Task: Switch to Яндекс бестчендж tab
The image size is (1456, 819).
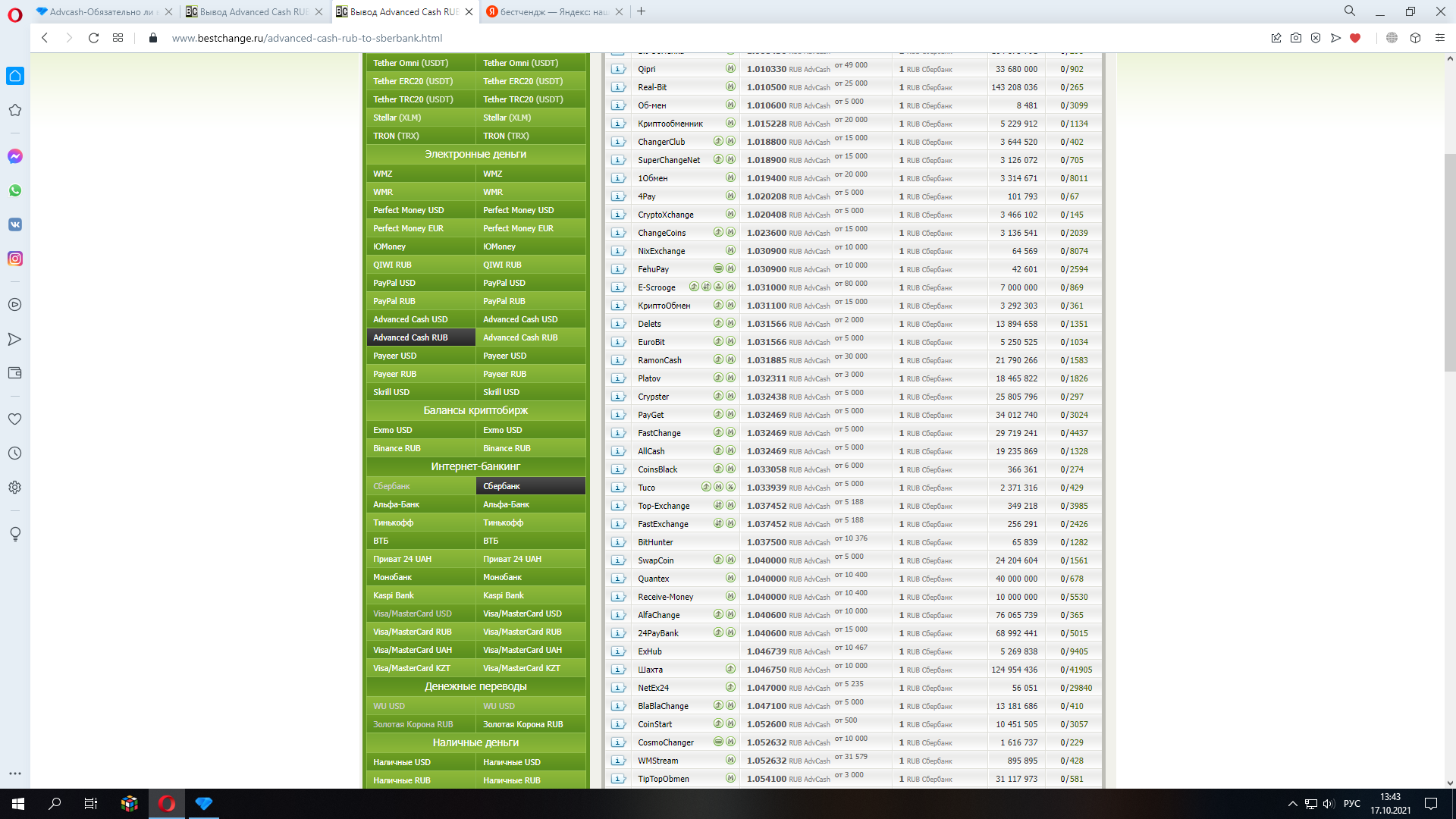Action: (x=554, y=11)
